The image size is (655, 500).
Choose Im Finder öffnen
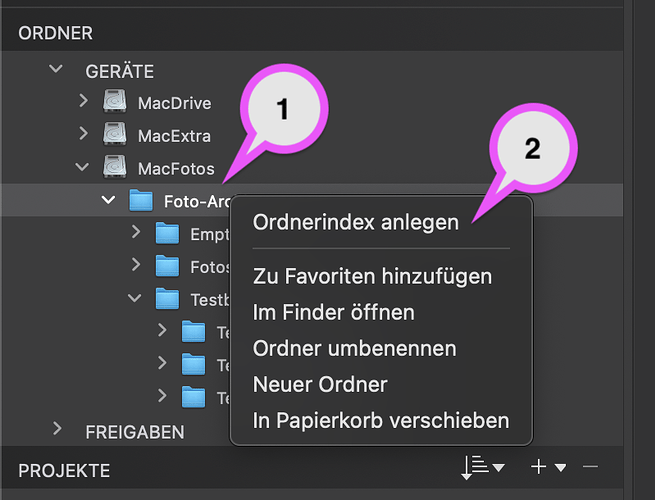coord(333,312)
